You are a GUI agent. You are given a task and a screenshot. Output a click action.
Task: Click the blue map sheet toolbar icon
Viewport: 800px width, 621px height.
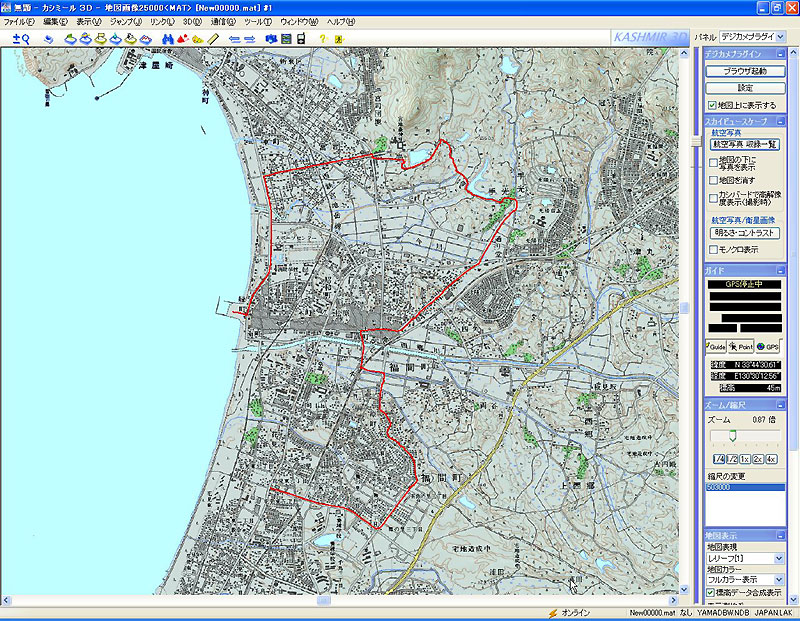48,39
